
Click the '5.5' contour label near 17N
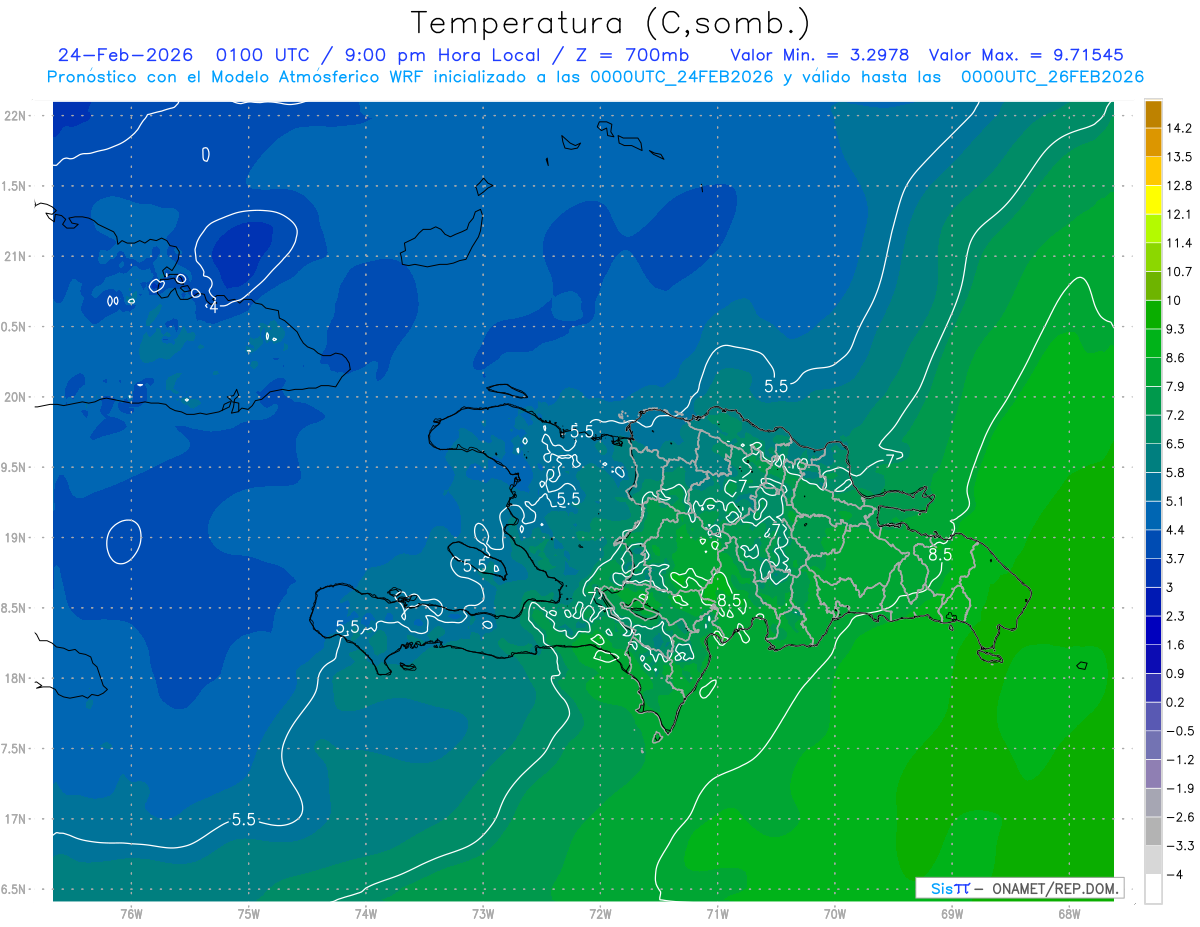pyautogui.click(x=244, y=819)
